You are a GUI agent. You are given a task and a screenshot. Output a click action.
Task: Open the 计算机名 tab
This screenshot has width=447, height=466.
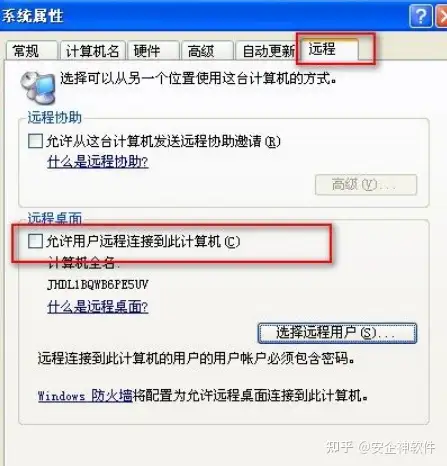(92, 51)
